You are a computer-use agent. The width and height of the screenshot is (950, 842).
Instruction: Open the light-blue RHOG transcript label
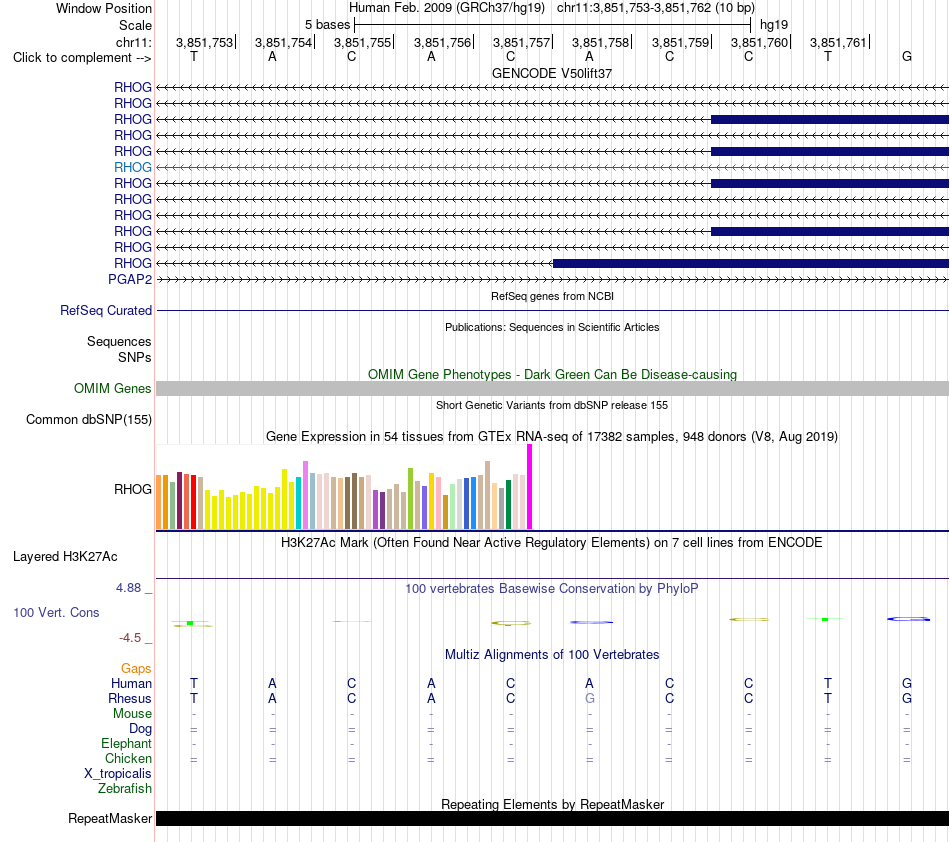coord(133,167)
